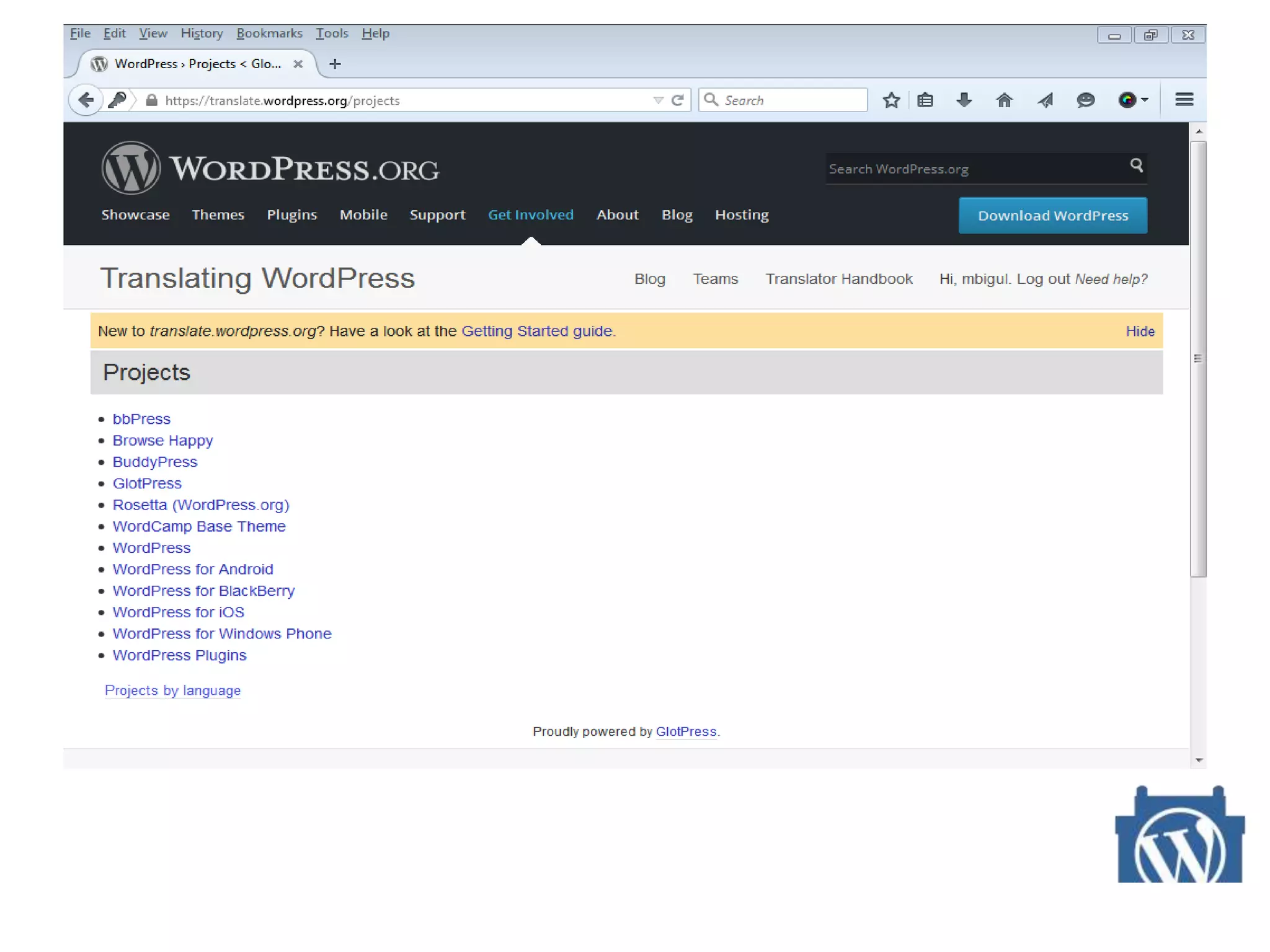Open the History menu
The width and height of the screenshot is (1270, 952).
pyautogui.click(x=202, y=33)
